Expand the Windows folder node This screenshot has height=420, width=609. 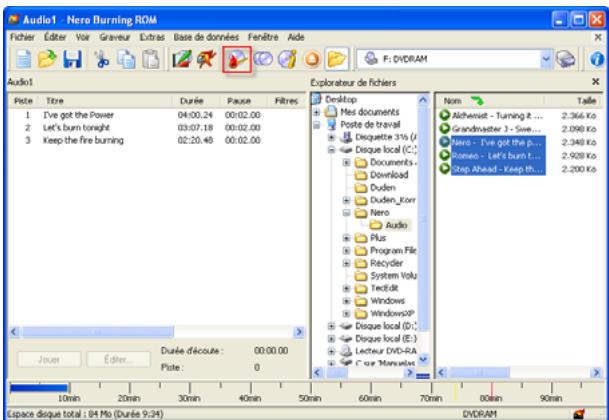346,301
